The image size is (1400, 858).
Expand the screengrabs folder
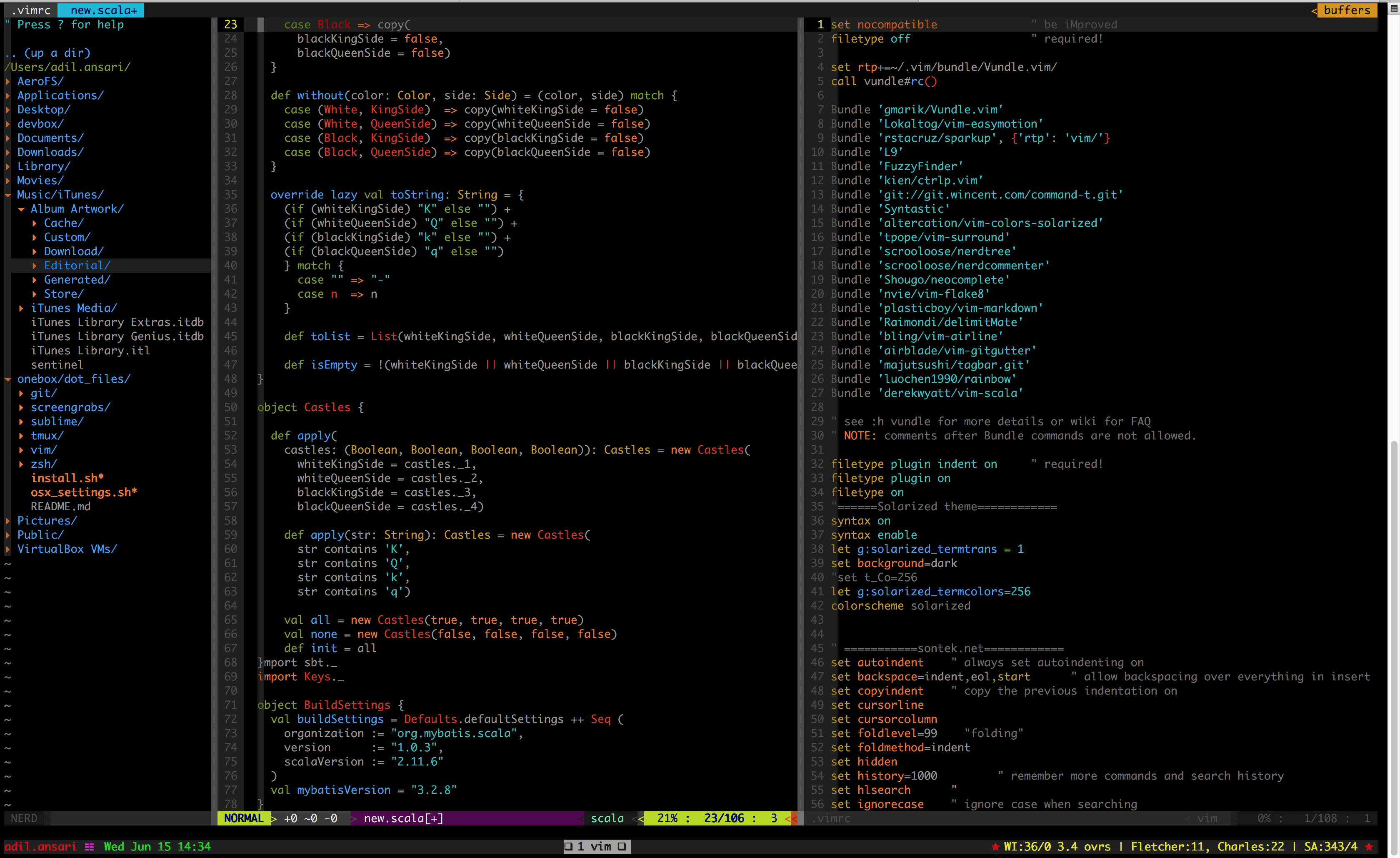22,408
